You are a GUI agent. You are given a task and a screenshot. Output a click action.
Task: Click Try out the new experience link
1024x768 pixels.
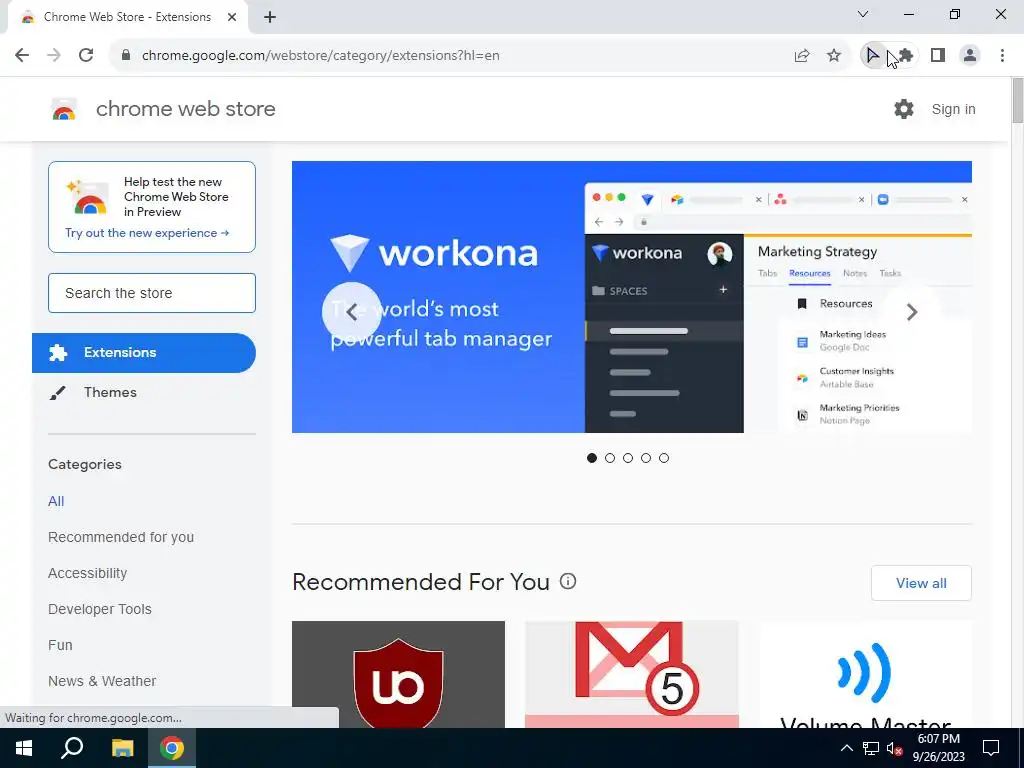click(x=147, y=233)
